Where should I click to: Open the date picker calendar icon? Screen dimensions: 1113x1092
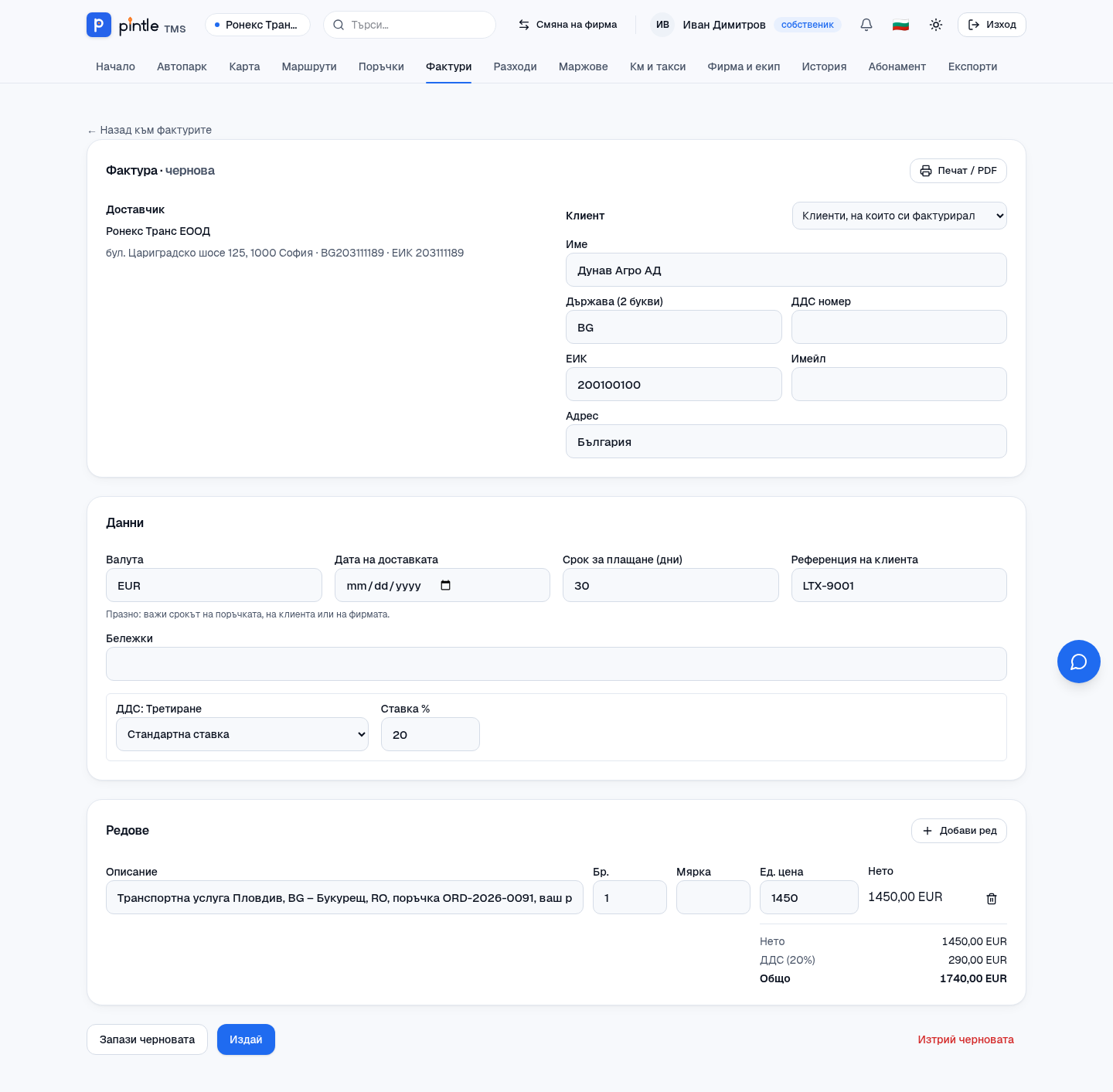[446, 585]
